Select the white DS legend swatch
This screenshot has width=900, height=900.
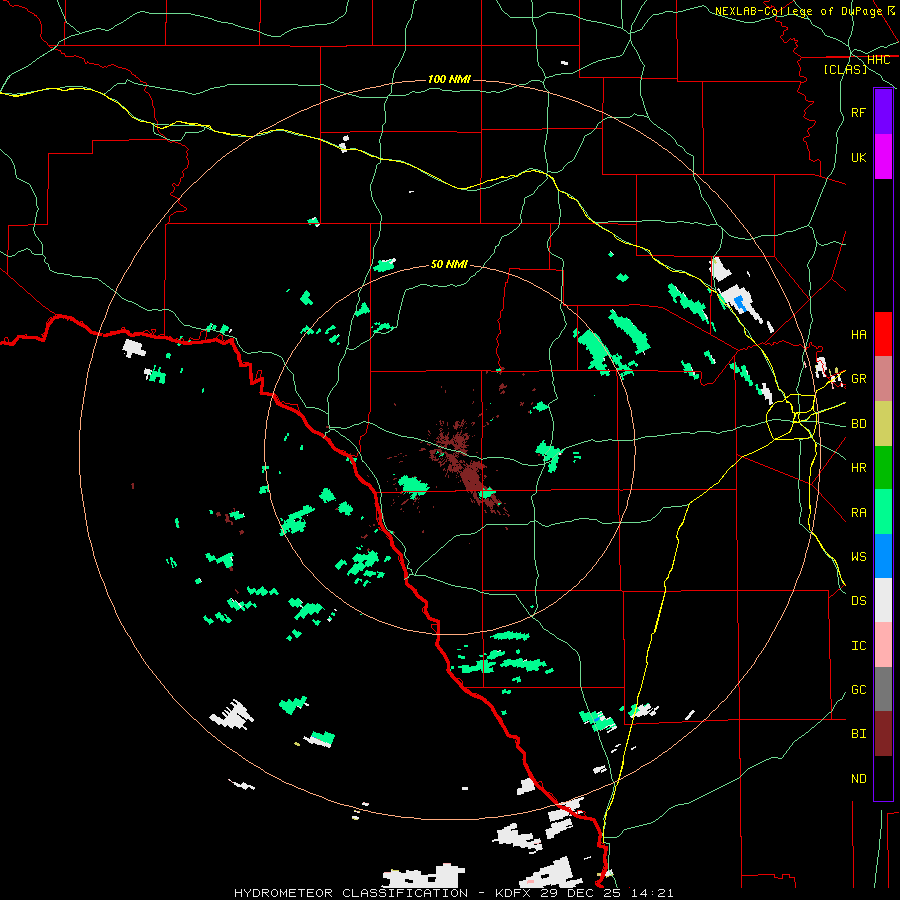[883, 600]
